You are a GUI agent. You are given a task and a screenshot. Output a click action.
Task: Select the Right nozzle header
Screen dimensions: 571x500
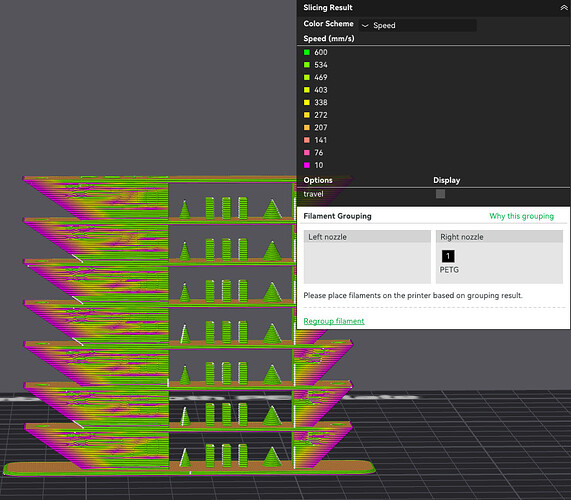499,237
